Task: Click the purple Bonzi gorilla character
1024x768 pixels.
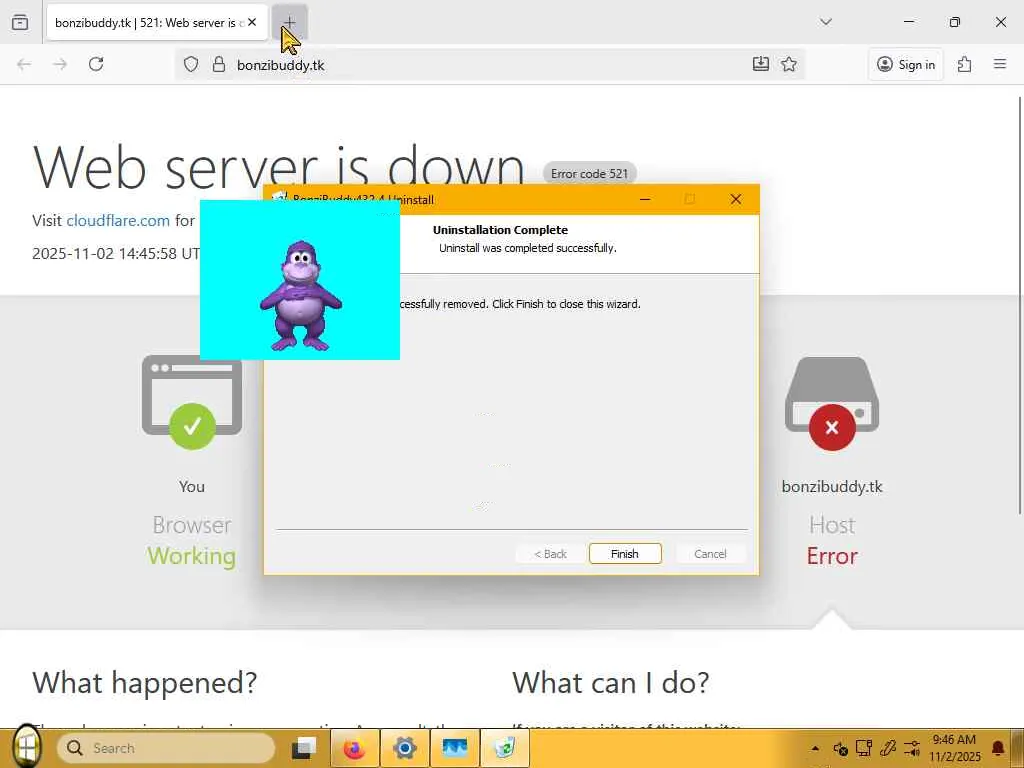Action: coord(300,295)
